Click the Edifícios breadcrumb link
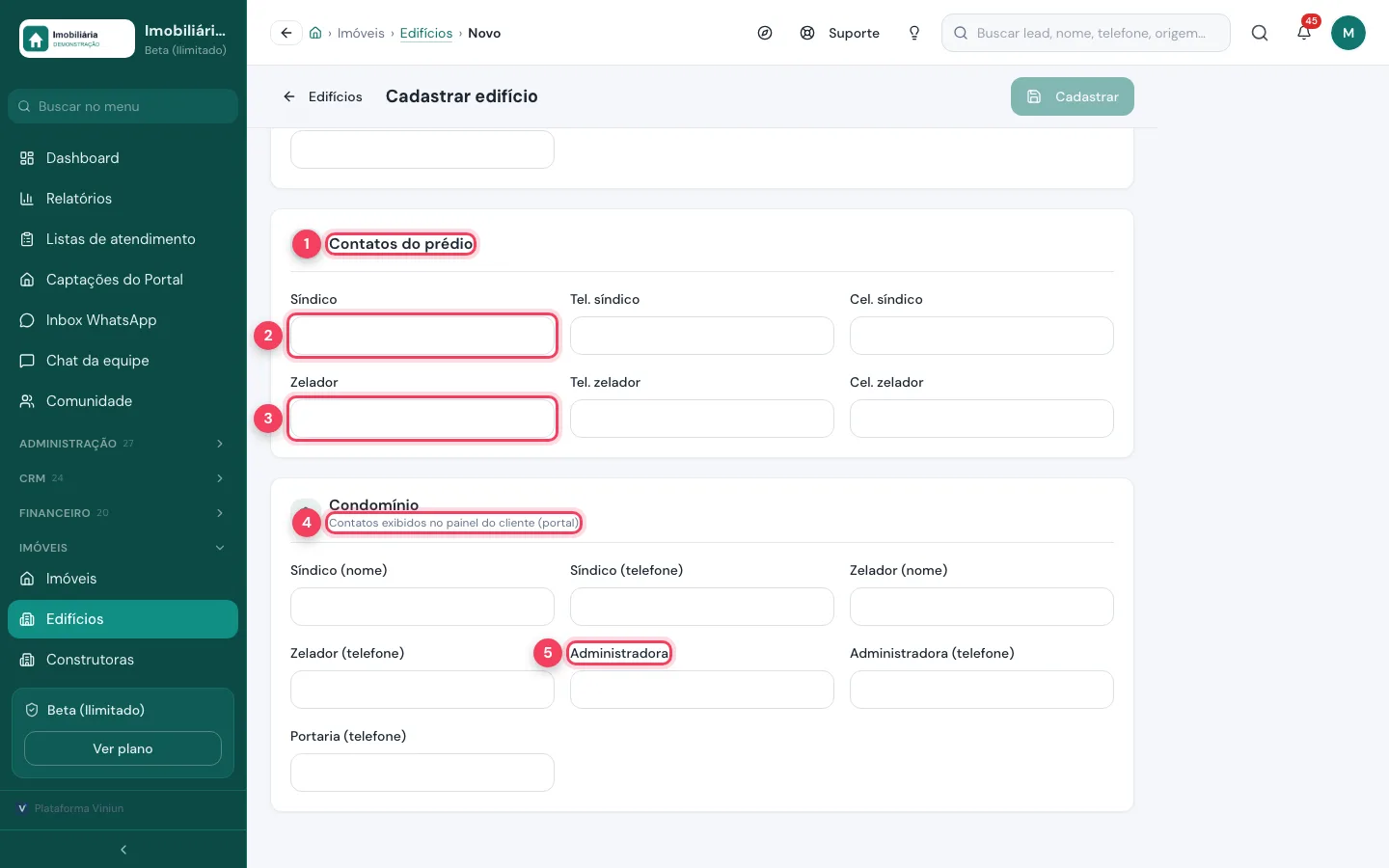 click(x=426, y=33)
